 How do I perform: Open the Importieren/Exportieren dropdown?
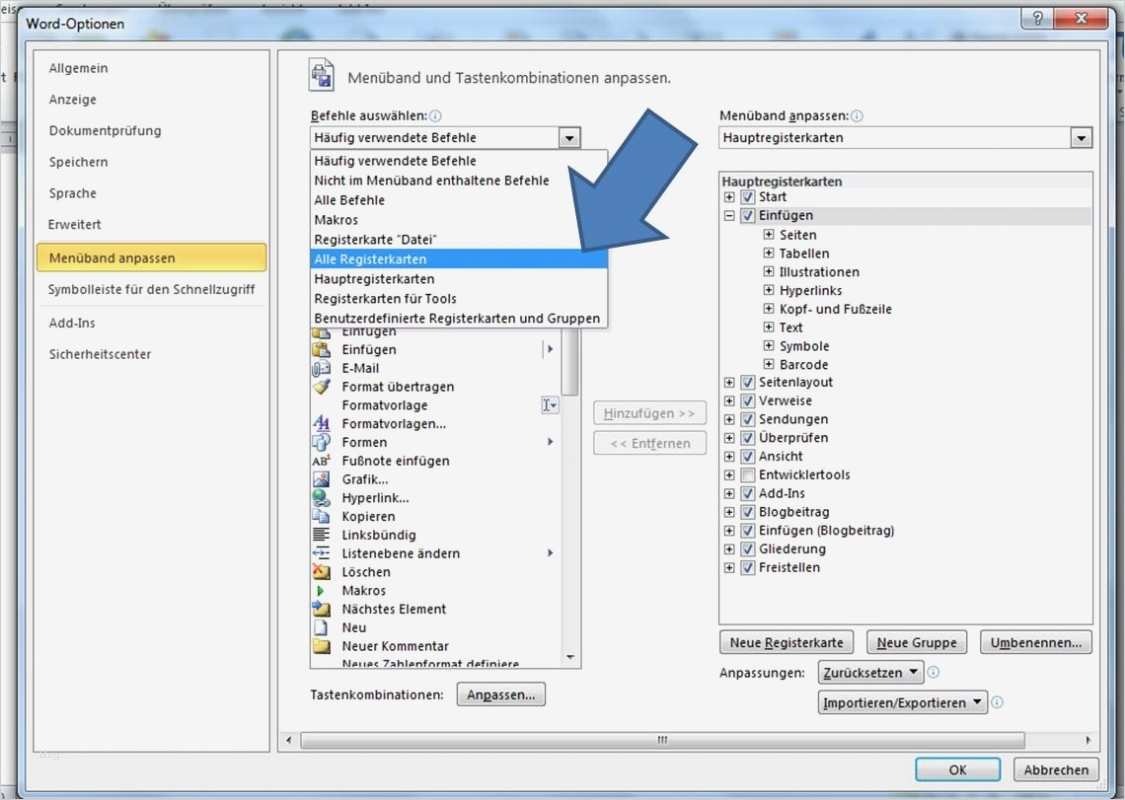click(903, 702)
